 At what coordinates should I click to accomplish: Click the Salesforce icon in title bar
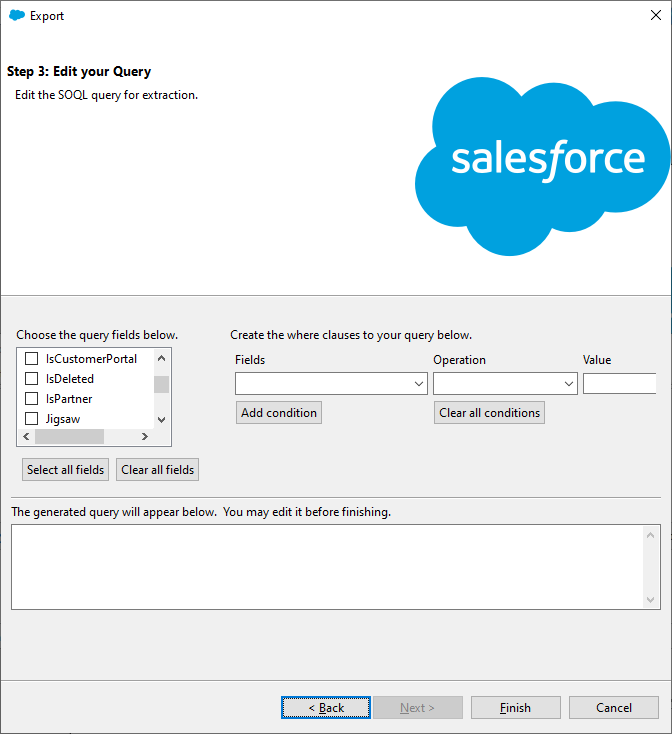pos(17,15)
